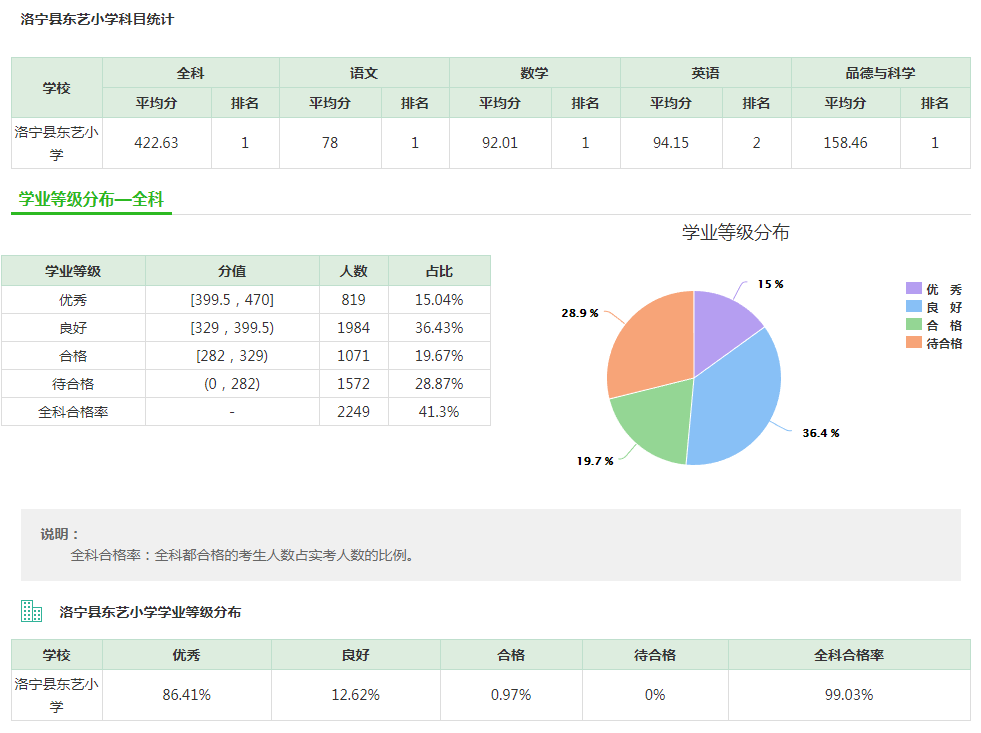Click the school name 洛宁县东艺小学 in top table
981x733 pixels.
pyautogui.click(x=55, y=142)
